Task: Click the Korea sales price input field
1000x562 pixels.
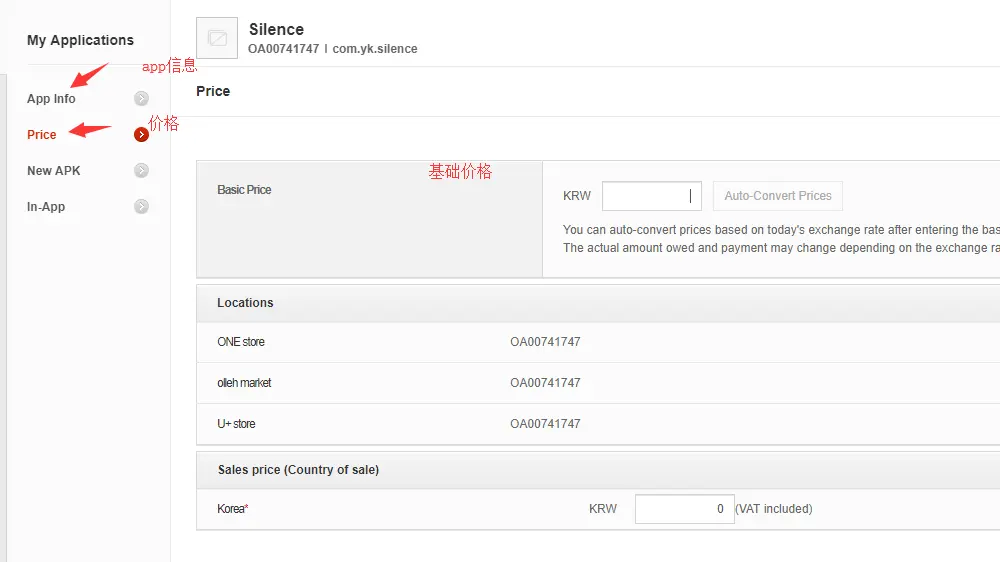Action: click(x=684, y=509)
